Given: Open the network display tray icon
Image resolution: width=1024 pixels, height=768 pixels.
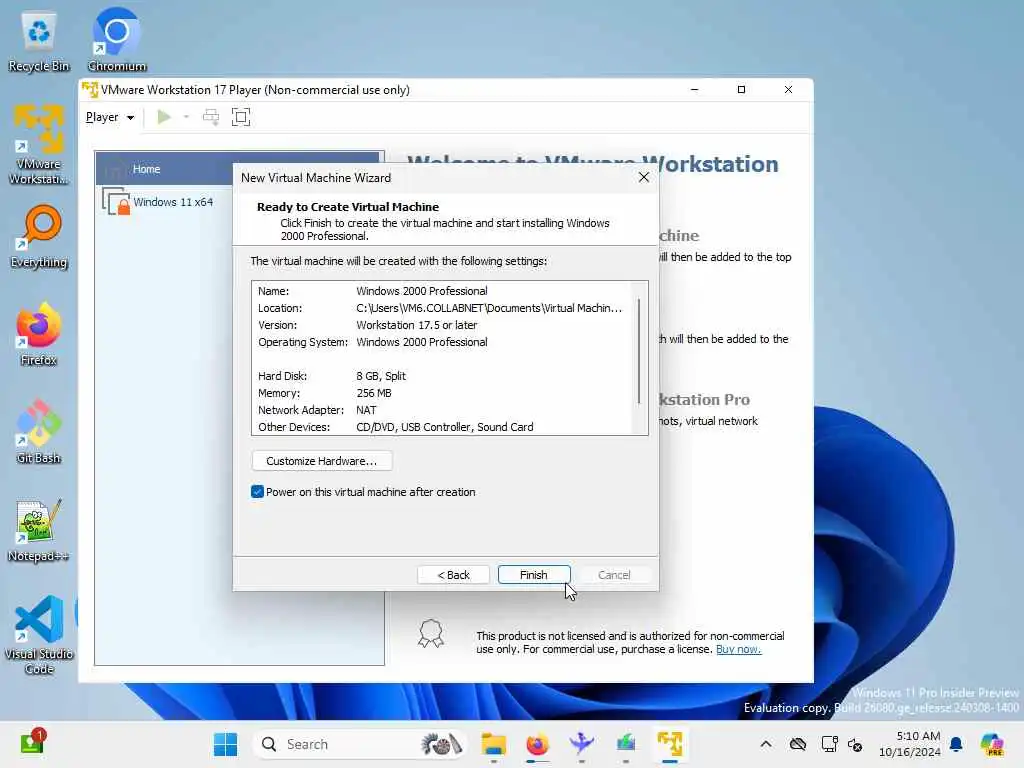Looking at the screenshot, I should 829,744.
